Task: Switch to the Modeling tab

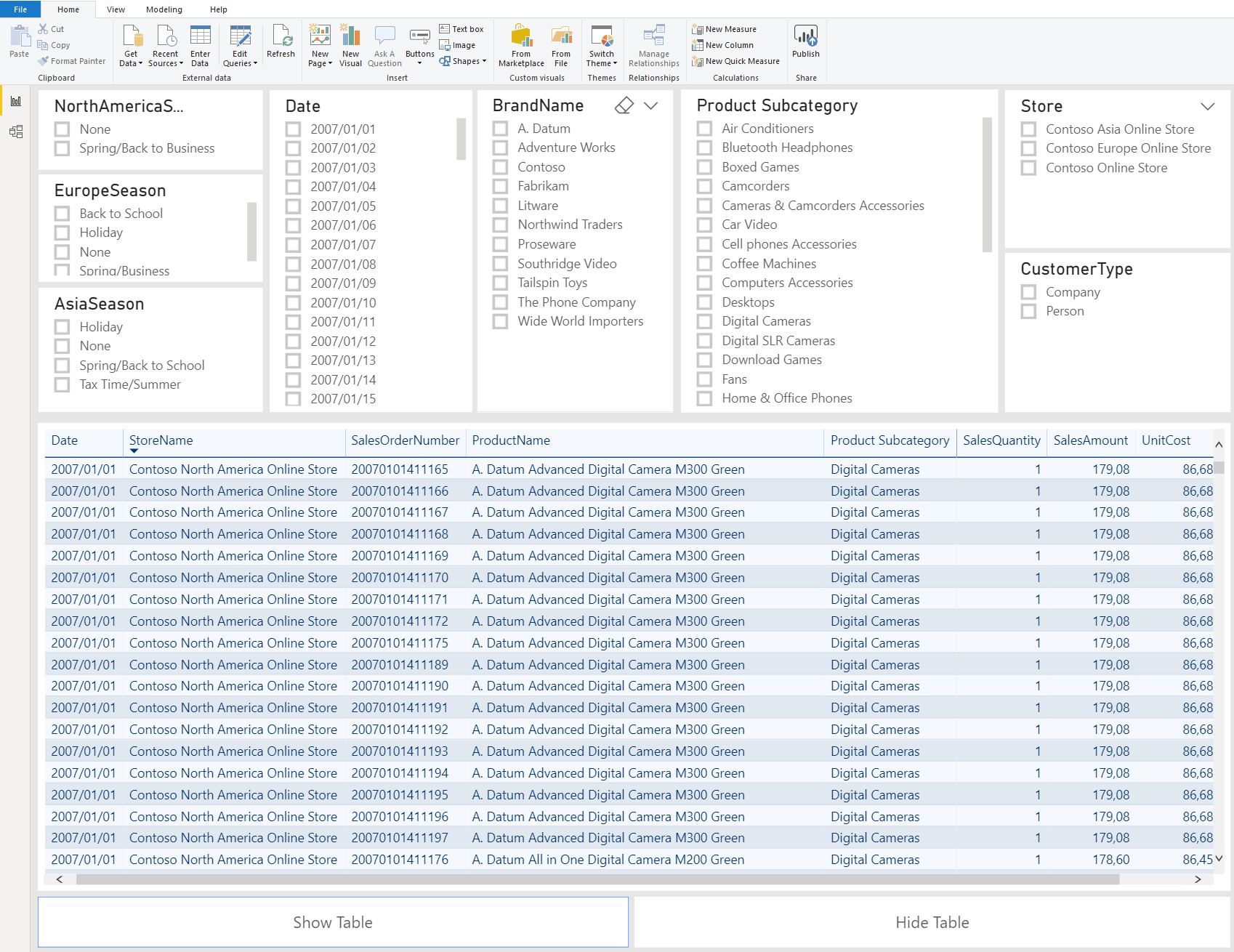Action: [164, 9]
